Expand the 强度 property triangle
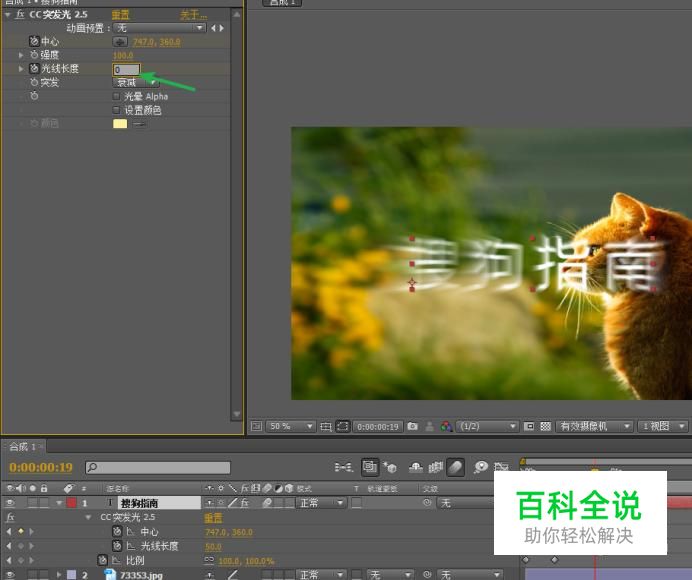Screen dimensions: 692x580 [21, 55]
